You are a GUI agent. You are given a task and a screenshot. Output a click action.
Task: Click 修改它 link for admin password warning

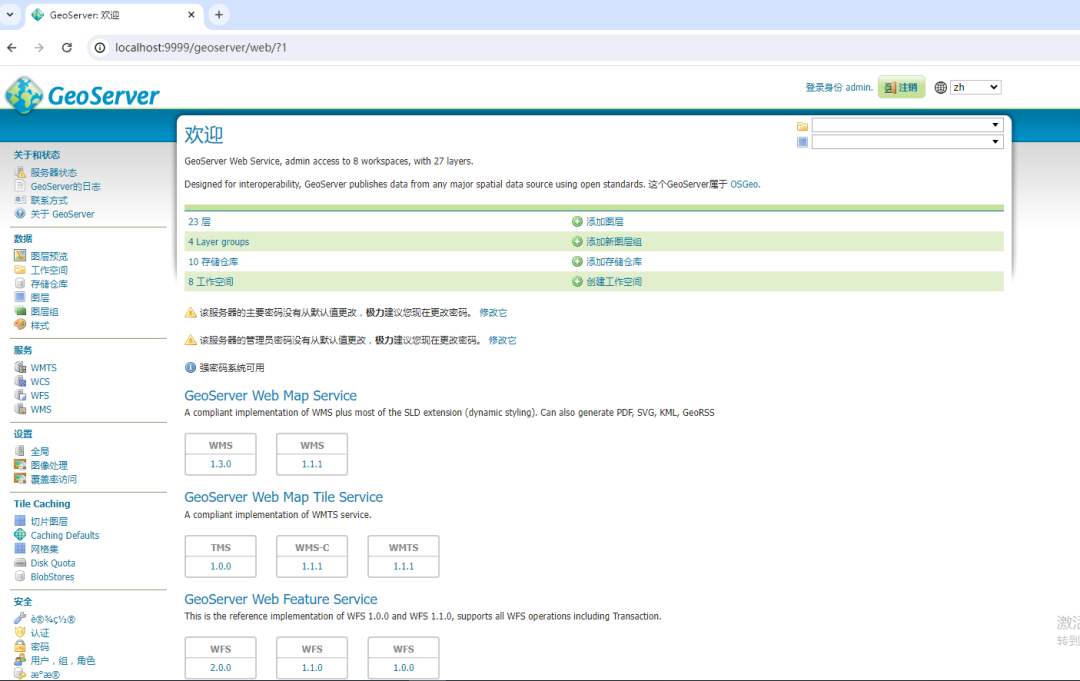(502, 340)
